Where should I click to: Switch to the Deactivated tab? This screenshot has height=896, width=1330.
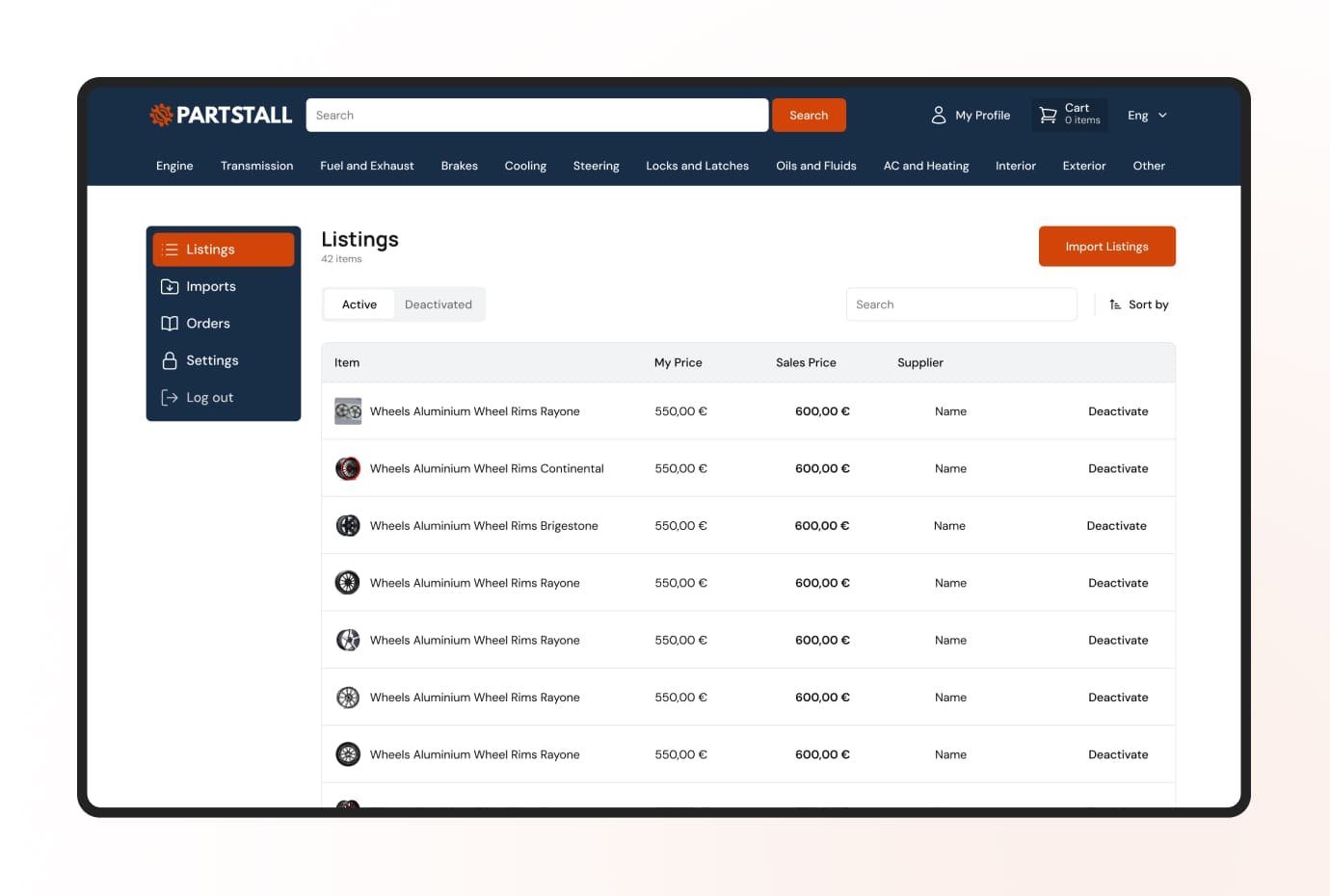pyautogui.click(x=439, y=304)
